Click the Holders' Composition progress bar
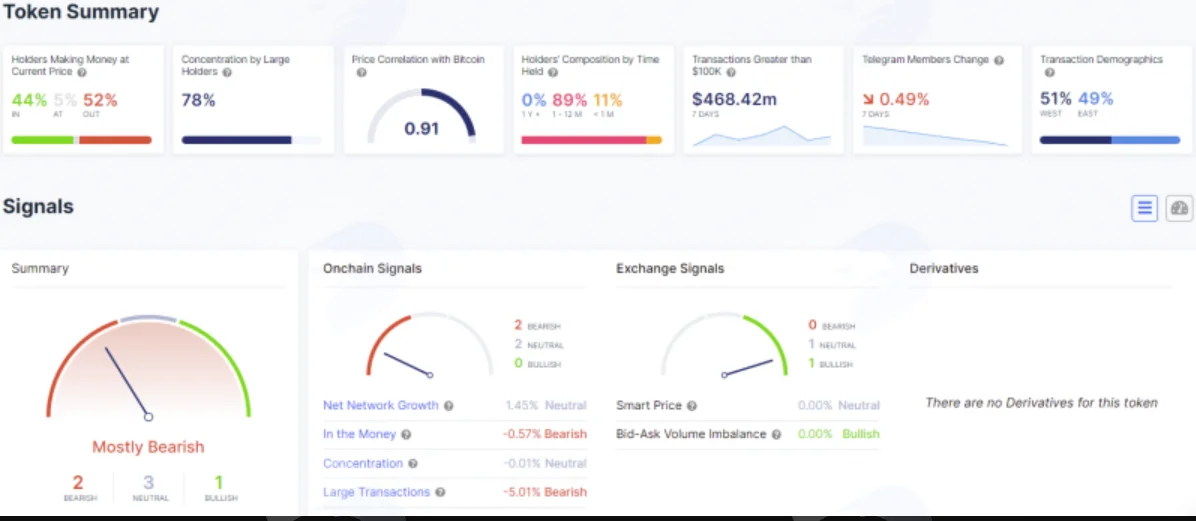The width and height of the screenshot is (1196, 521). tap(591, 140)
